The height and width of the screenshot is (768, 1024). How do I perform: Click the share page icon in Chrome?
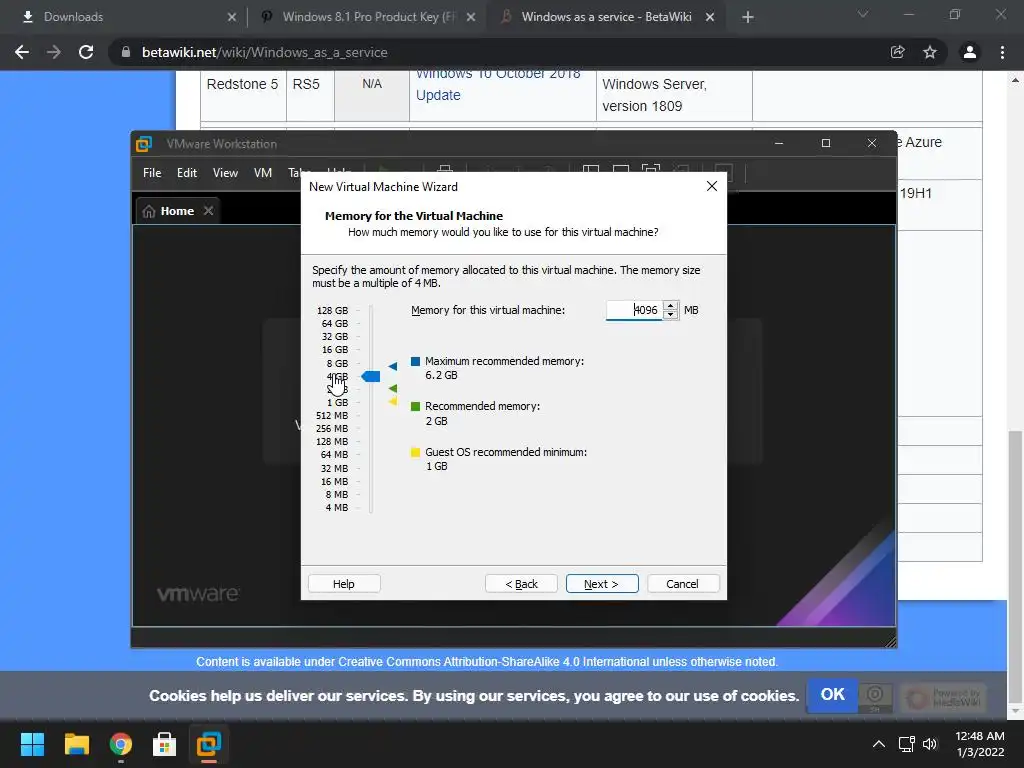click(x=897, y=52)
